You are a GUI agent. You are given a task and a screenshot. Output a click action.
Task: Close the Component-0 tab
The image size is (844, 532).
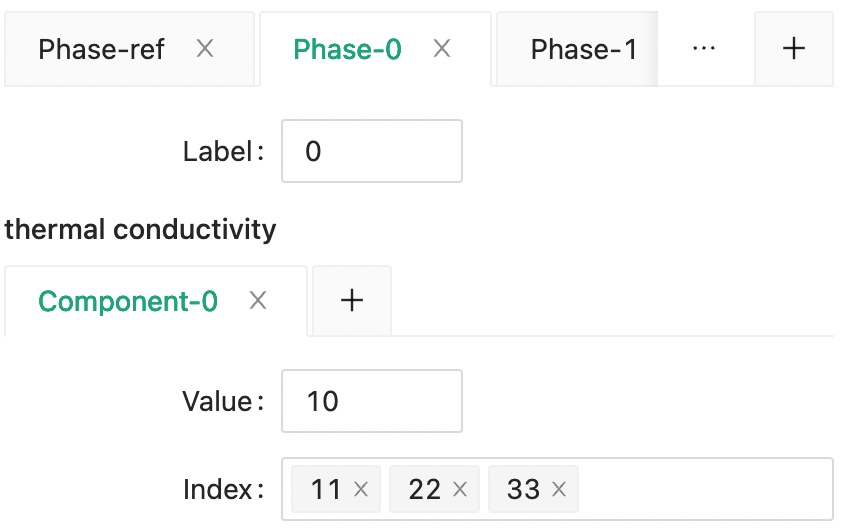click(258, 300)
